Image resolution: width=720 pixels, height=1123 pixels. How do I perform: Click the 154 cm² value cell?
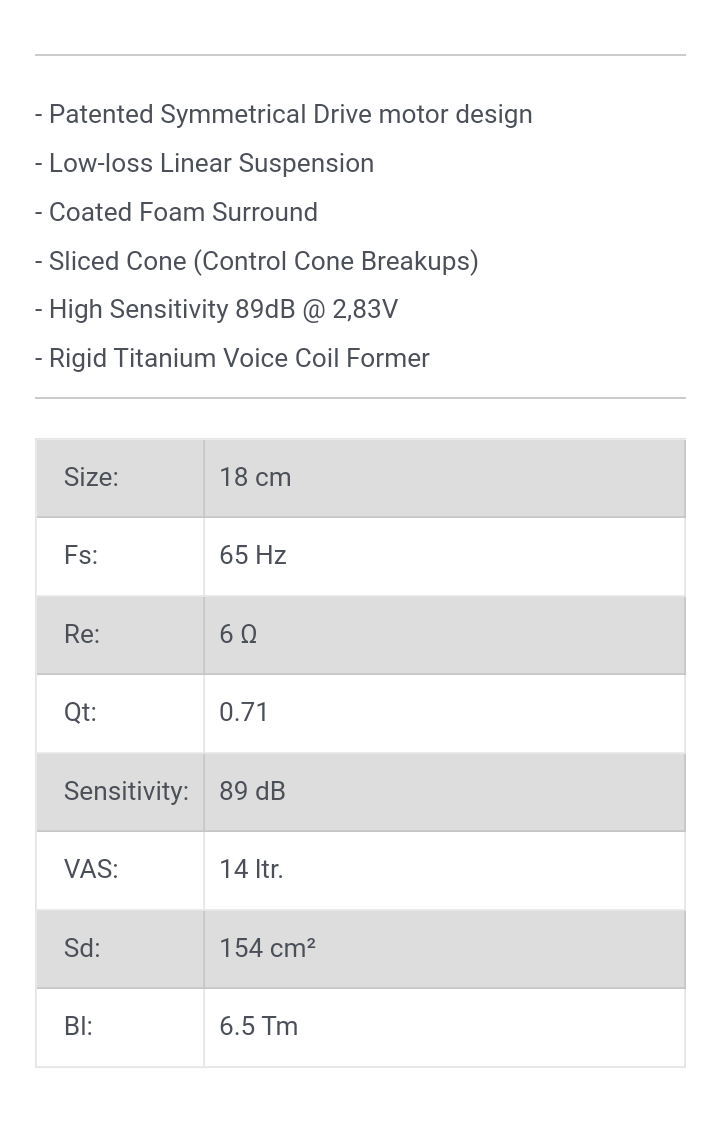pos(445,949)
